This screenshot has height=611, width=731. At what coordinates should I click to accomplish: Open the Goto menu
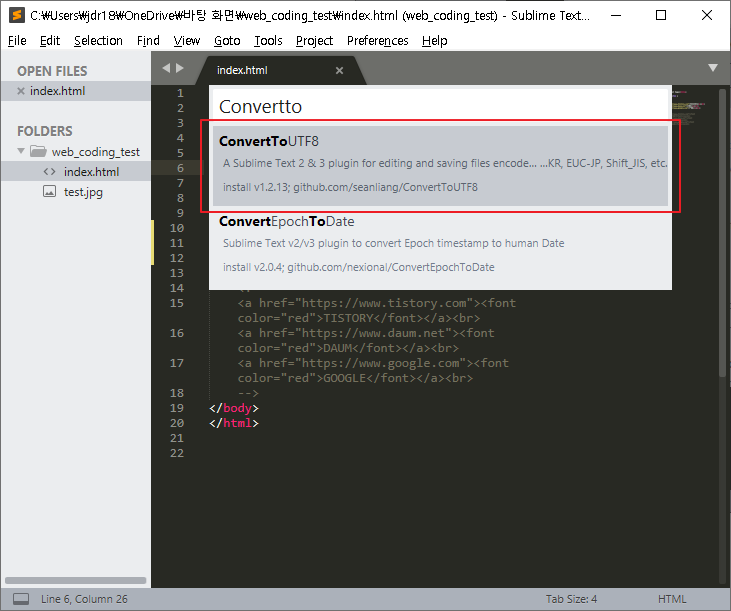click(x=227, y=41)
